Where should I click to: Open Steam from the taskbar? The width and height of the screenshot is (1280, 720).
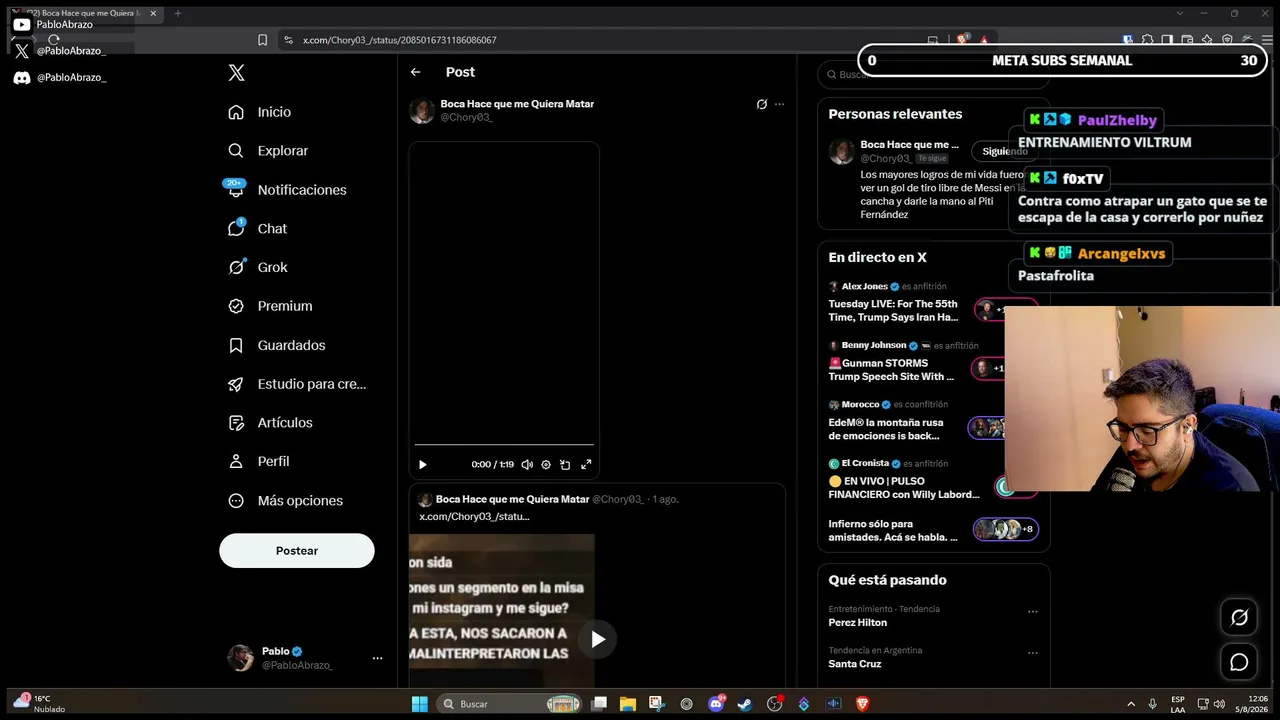point(745,704)
